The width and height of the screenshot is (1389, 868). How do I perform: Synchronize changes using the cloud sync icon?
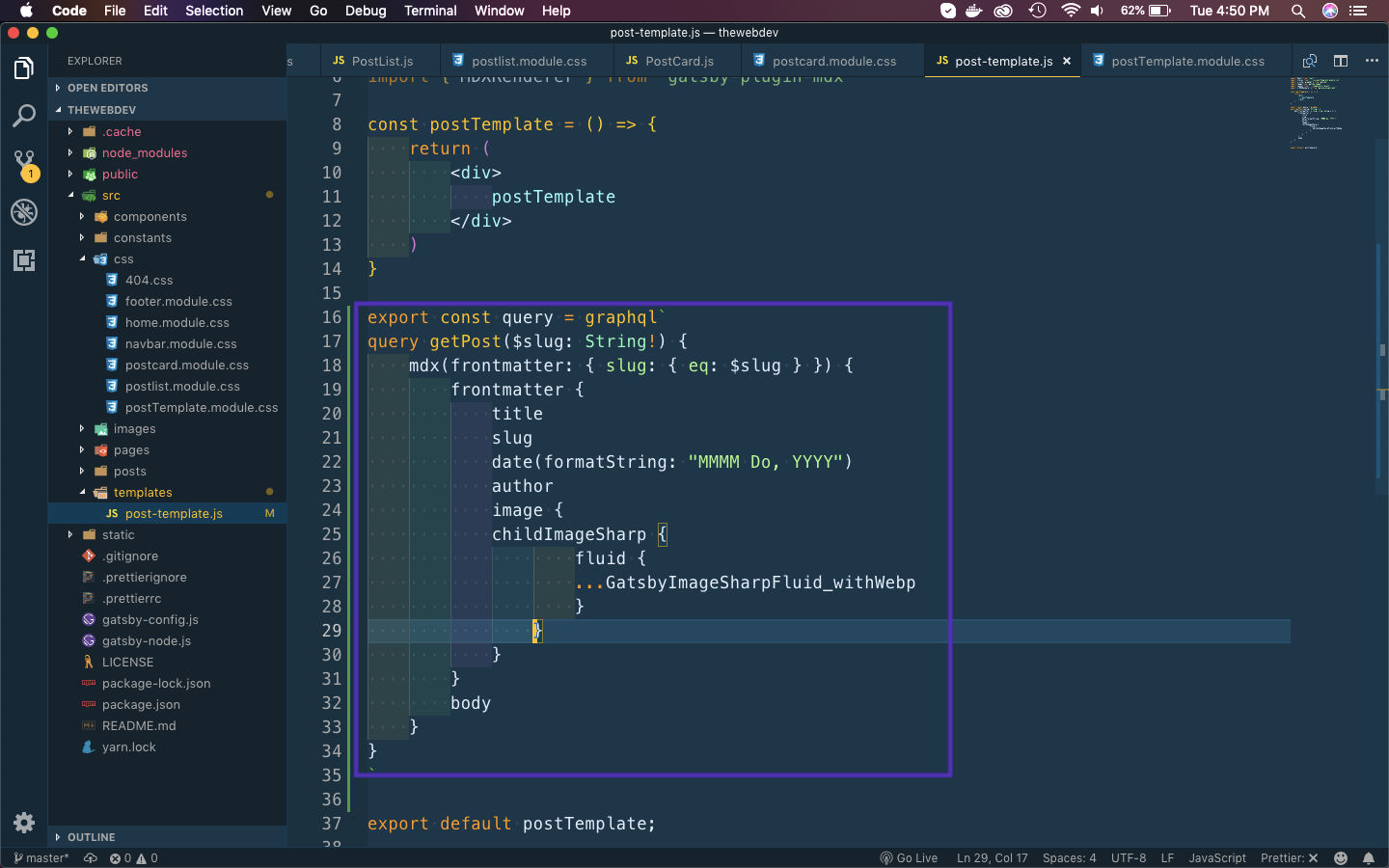click(91, 858)
